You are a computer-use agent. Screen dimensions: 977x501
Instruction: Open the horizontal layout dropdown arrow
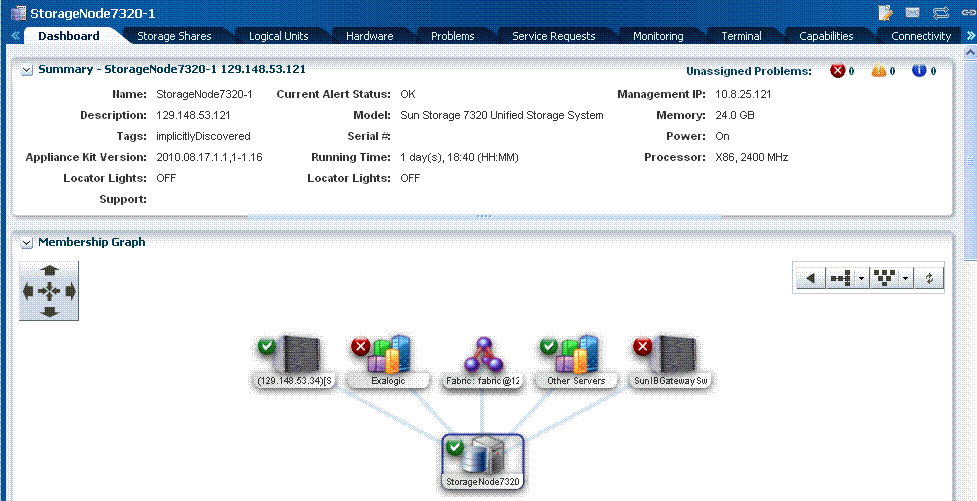(862, 279)
